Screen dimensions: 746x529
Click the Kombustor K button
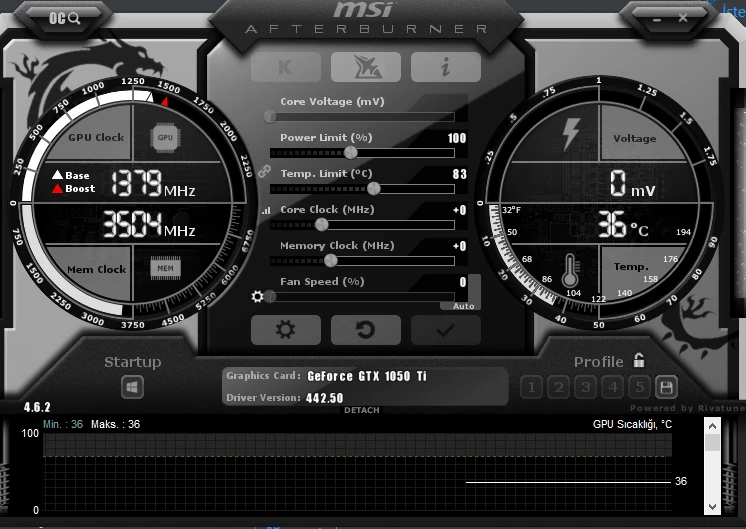click(285, 67)
